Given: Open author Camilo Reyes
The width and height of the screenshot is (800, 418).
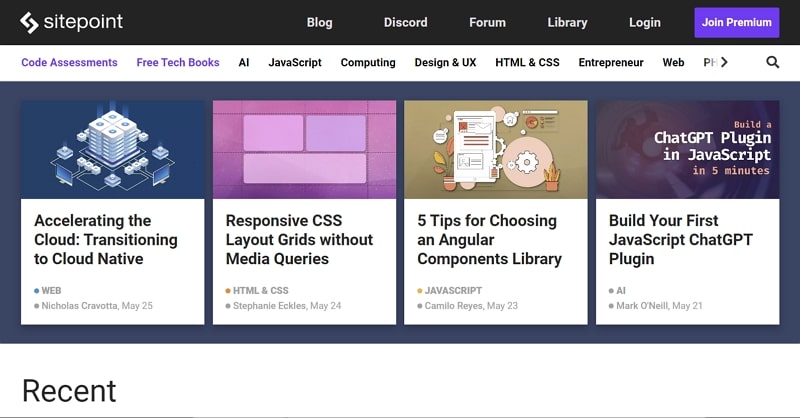Looking at the screenshot, I should click(x=454, y=306).
